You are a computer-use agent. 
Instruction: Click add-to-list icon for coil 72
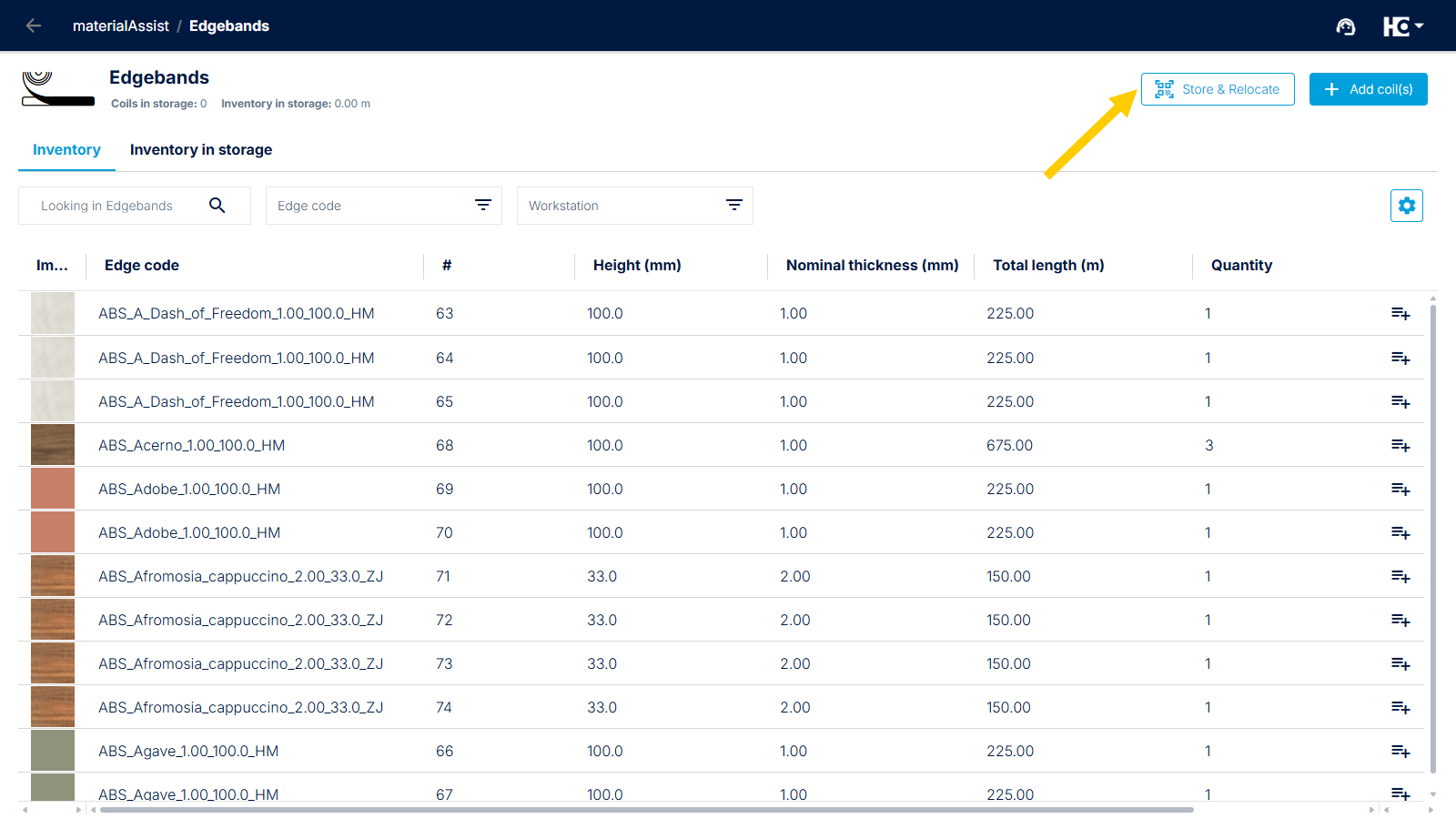[1400, 621]
